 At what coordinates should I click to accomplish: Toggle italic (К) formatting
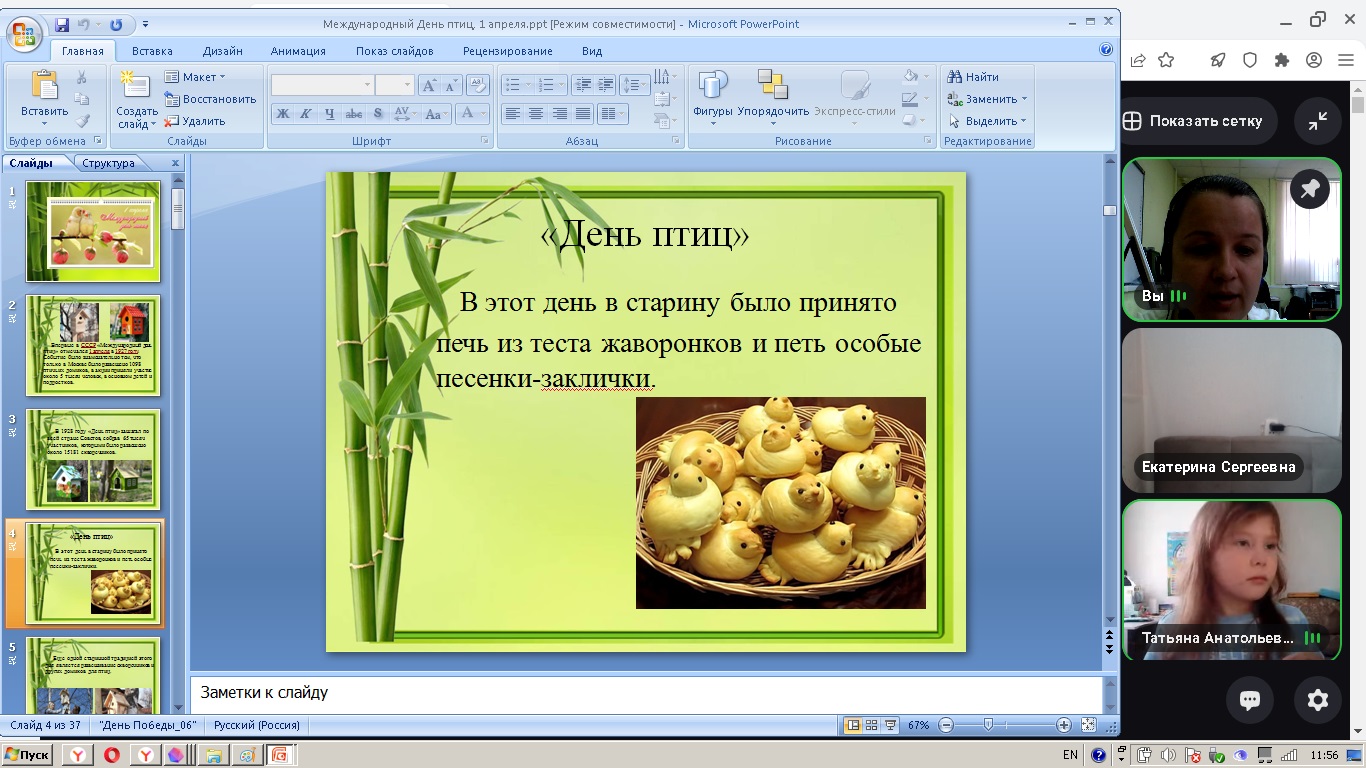coord(306,114)
